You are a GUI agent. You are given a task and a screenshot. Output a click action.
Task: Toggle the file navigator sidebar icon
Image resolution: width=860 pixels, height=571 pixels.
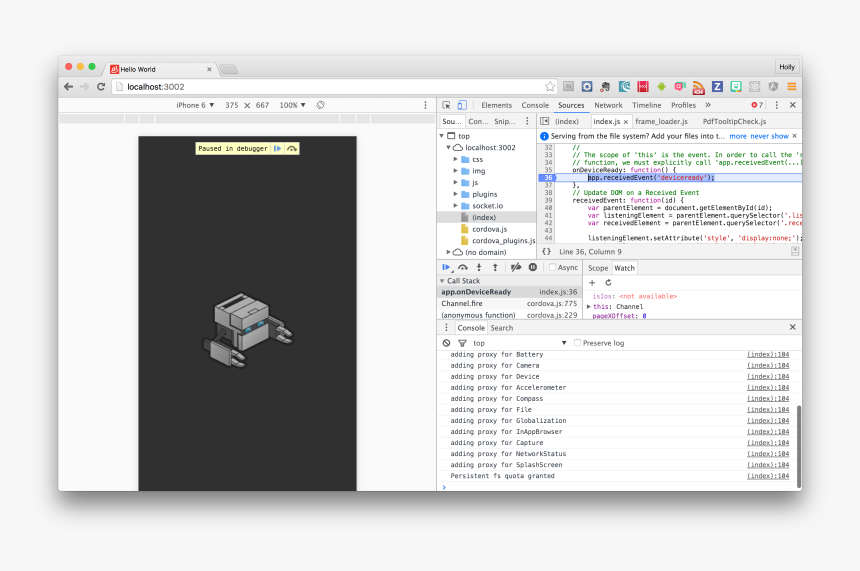click(x=545, y=121)
